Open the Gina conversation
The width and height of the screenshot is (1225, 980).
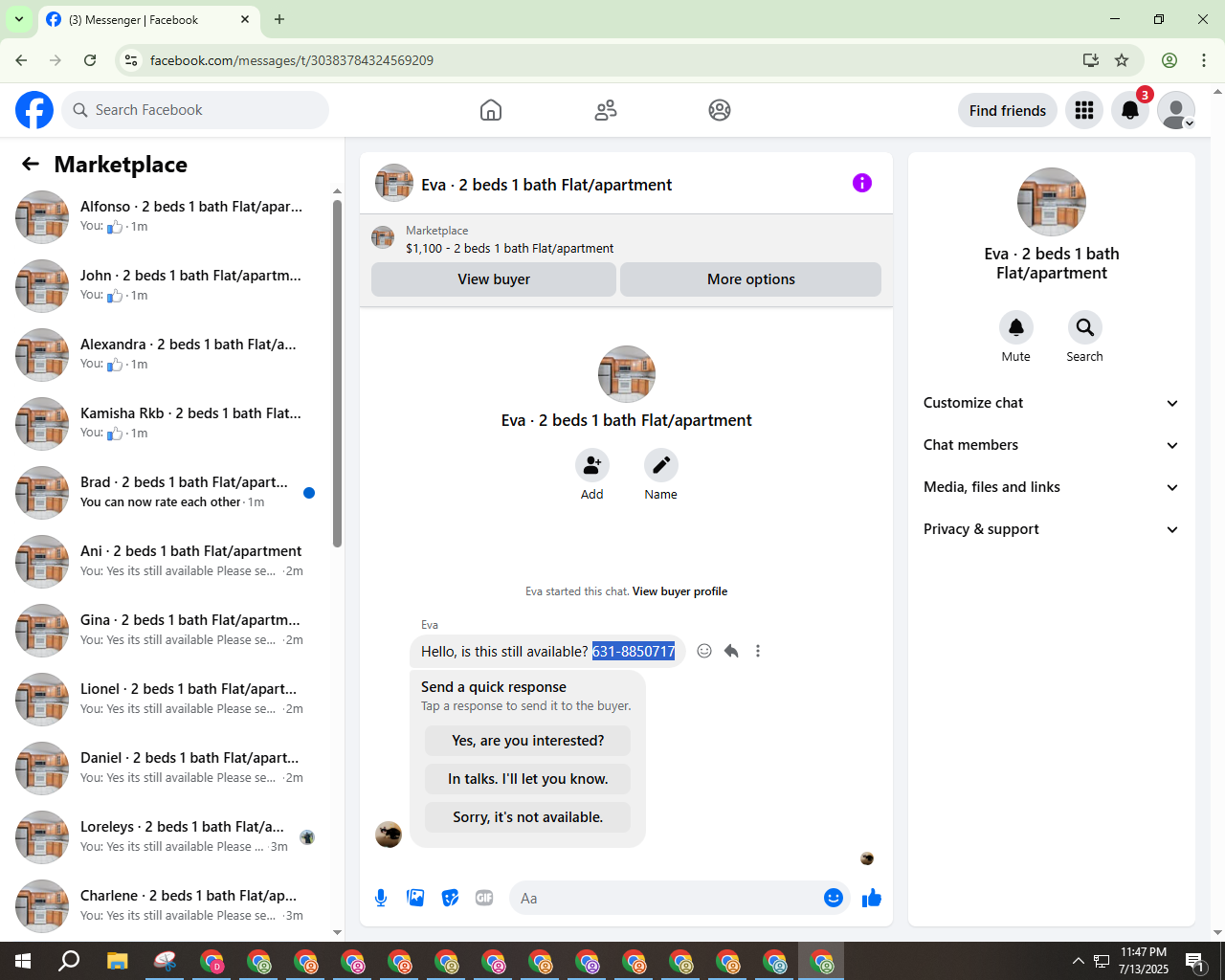tap(166, 630)
